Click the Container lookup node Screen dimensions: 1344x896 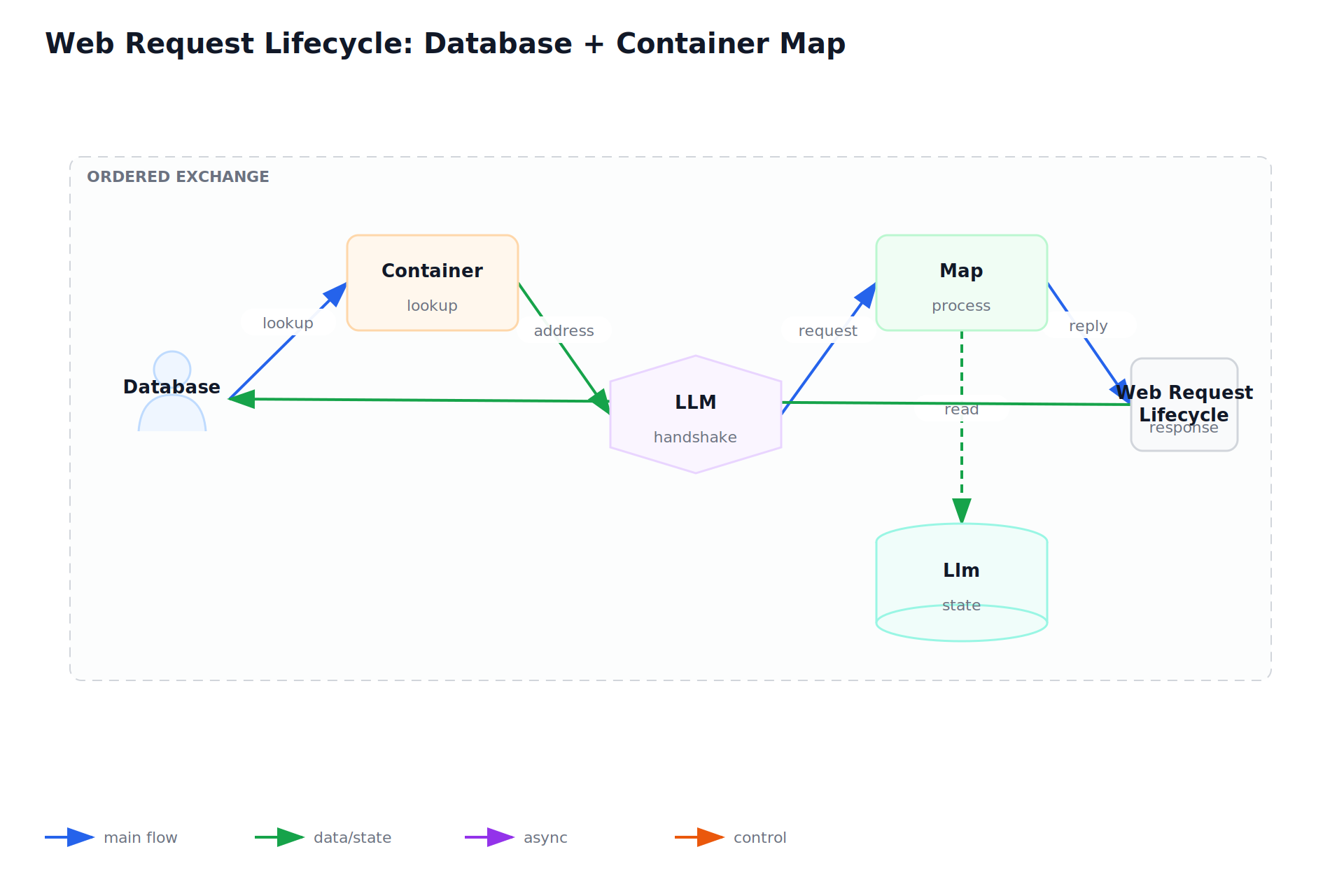433,283
